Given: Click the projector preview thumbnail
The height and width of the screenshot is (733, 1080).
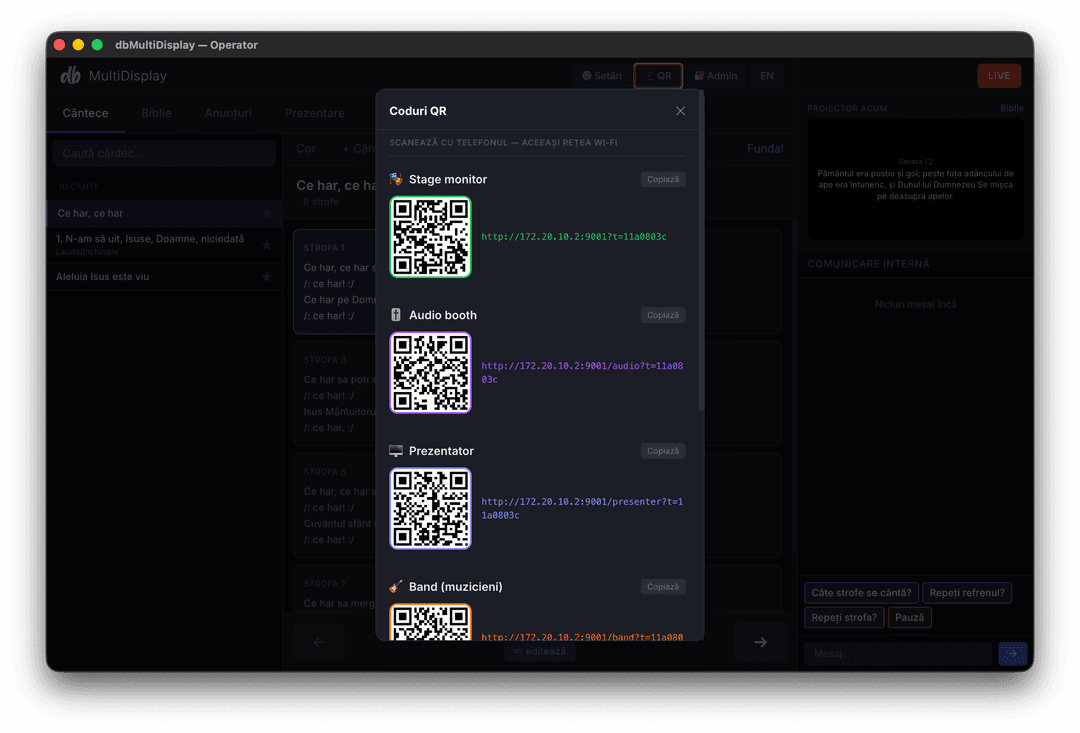Looking at the screenshot, I should [x=915, y=179].
